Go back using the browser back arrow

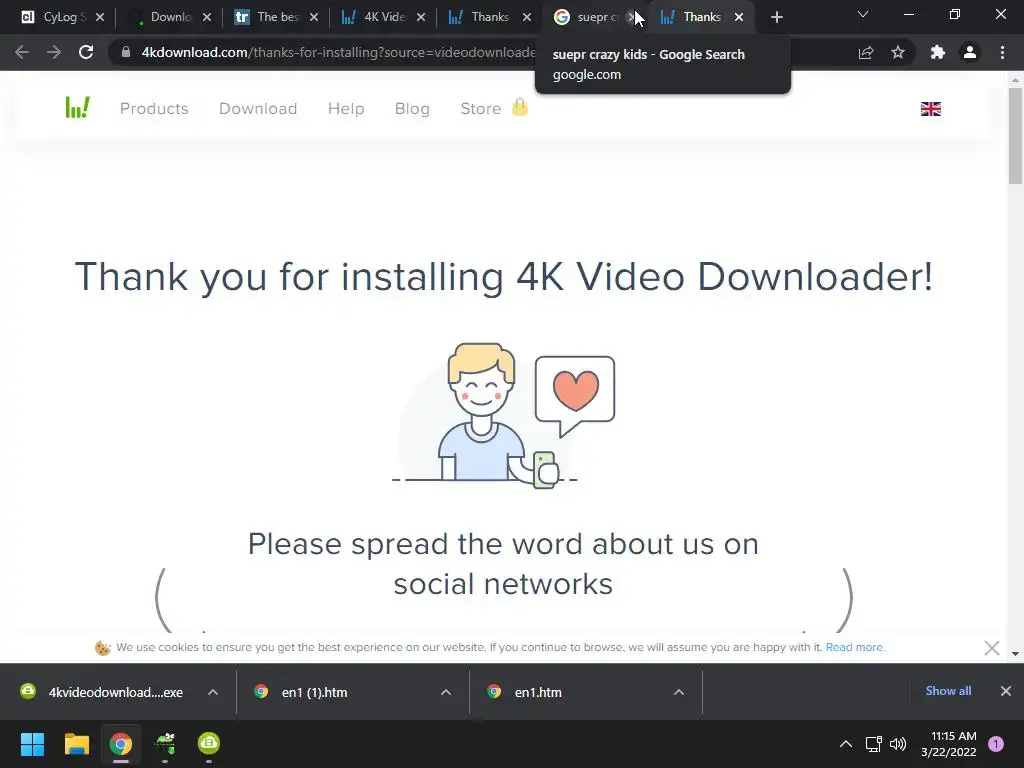(22, 52)
